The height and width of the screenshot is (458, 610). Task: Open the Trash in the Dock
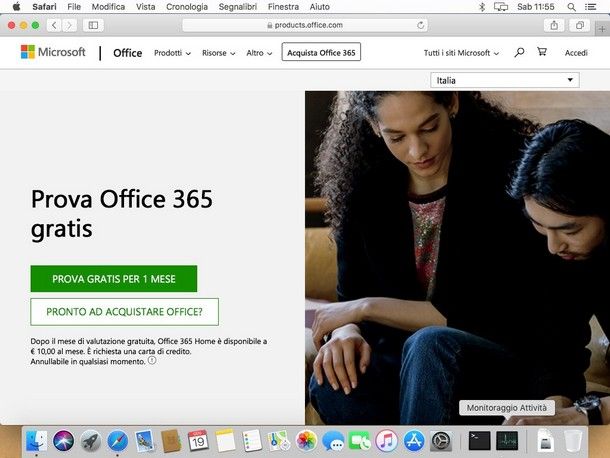573,440
